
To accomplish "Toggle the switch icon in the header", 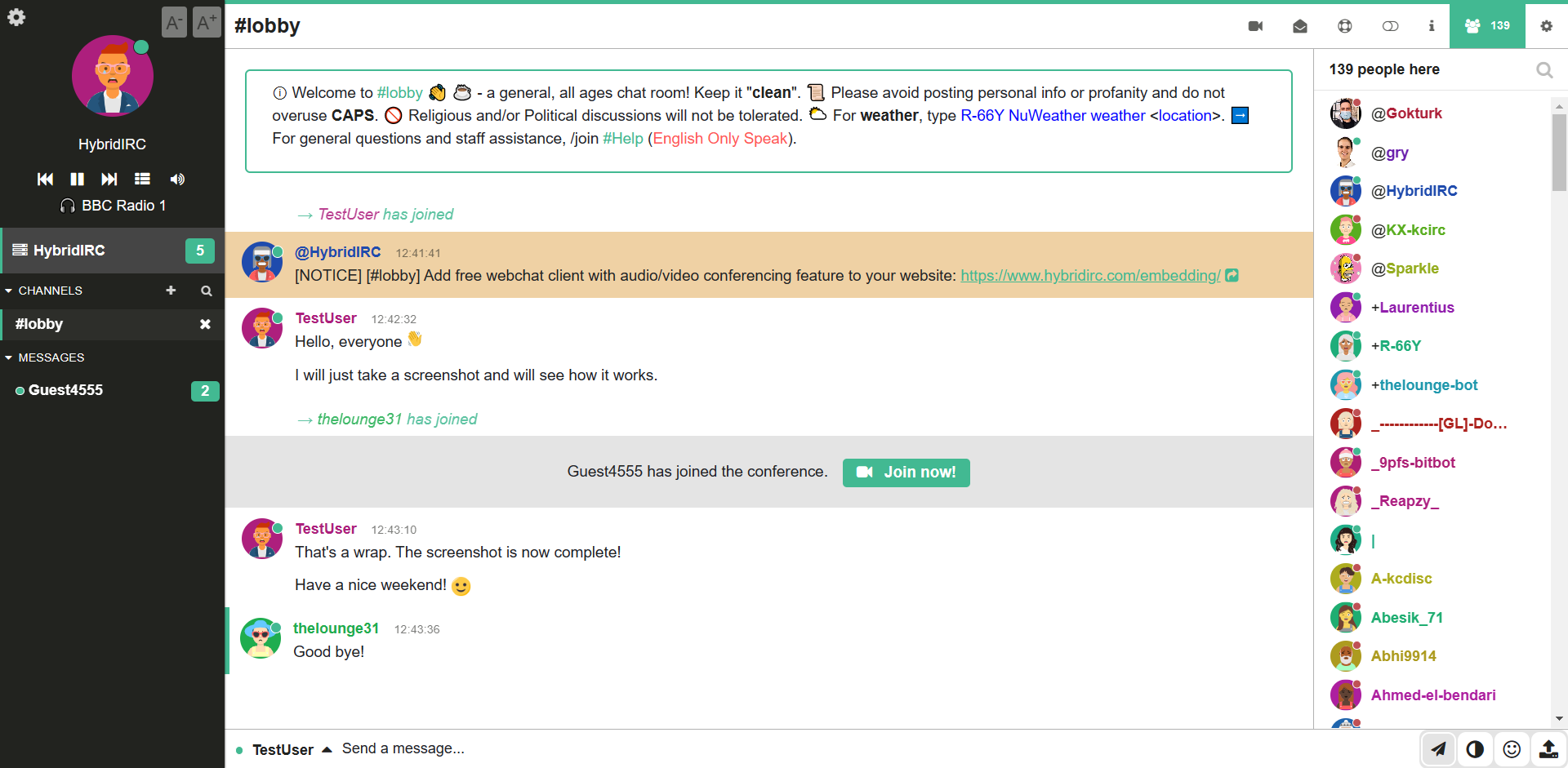I will (x=1390, y=26).
